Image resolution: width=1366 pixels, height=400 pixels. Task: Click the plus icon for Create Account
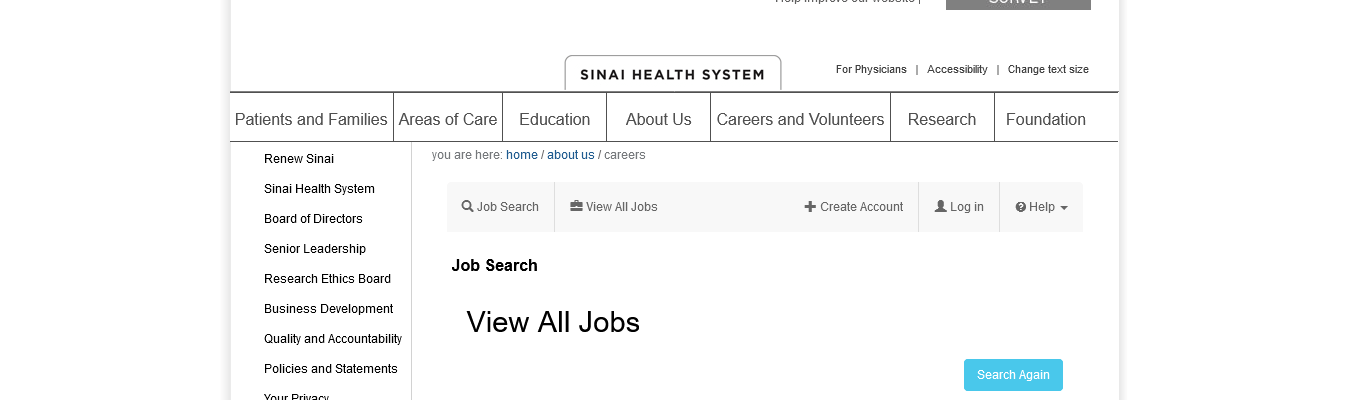[810, 207]
